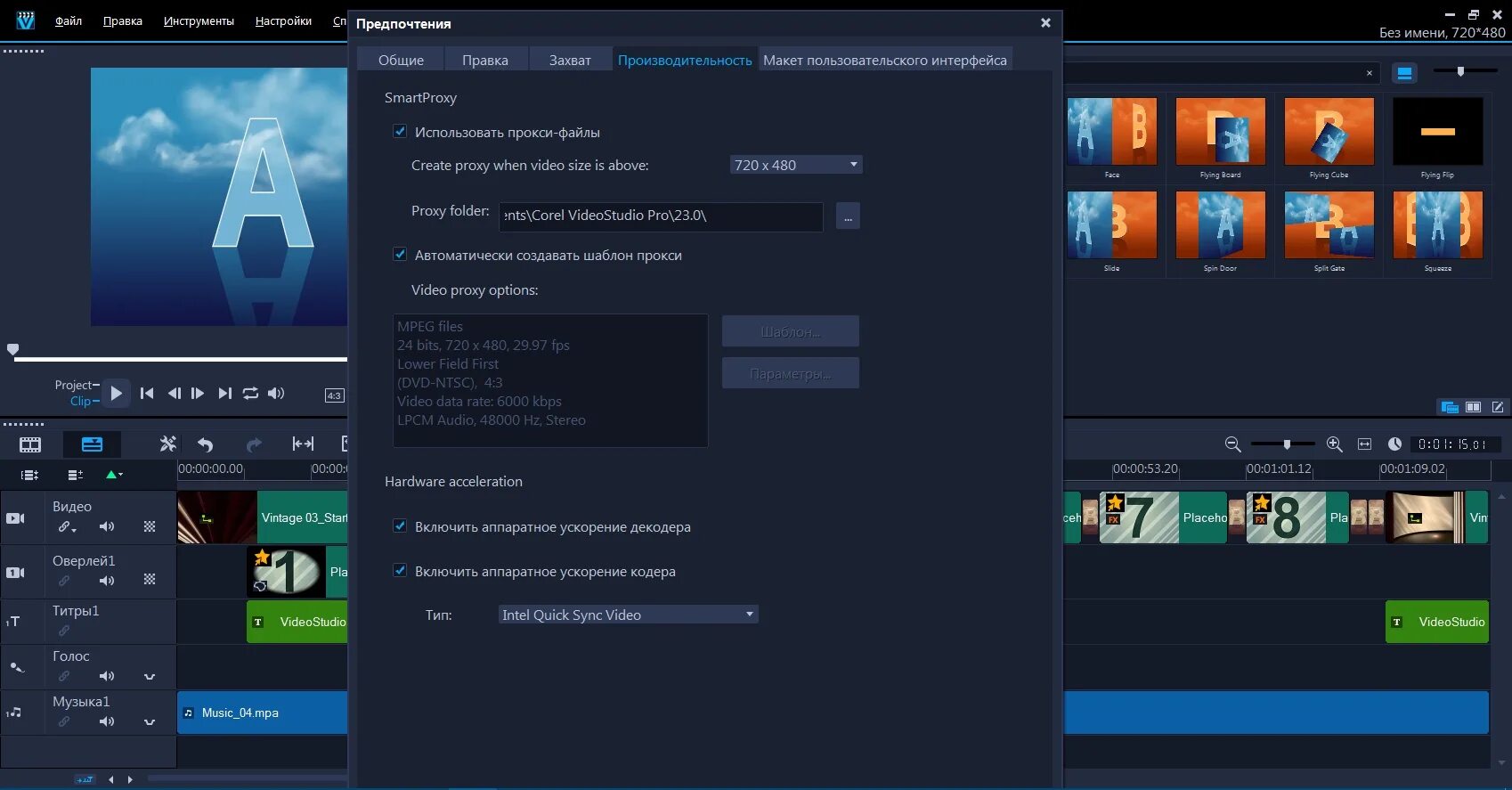
Task: Click the Proxy folder path field
Action: (x=661, y=216)
